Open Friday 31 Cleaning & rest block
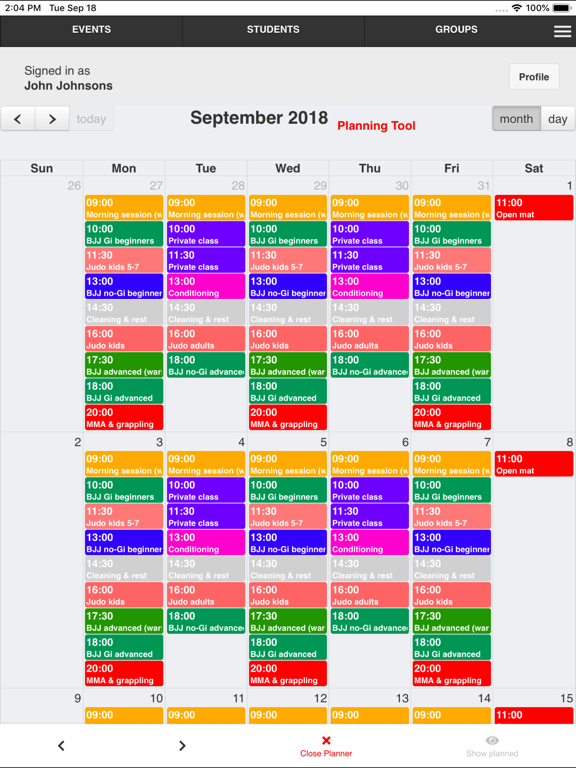576x768 pixels. pos(452,313)
